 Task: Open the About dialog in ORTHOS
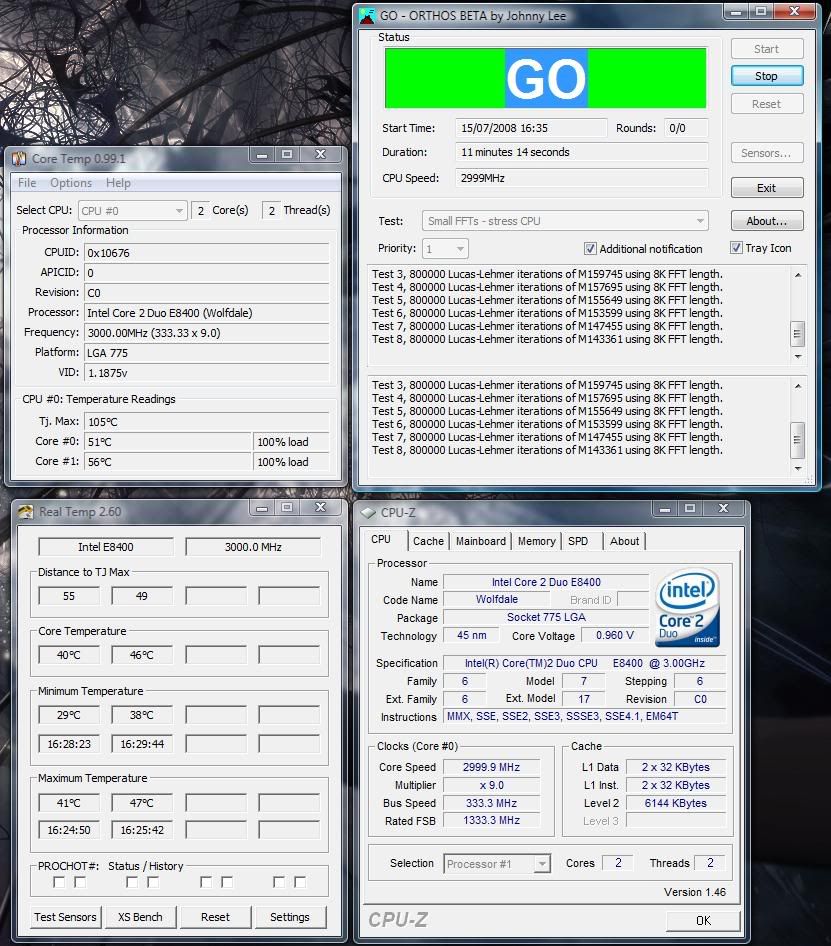pos(766,221)
